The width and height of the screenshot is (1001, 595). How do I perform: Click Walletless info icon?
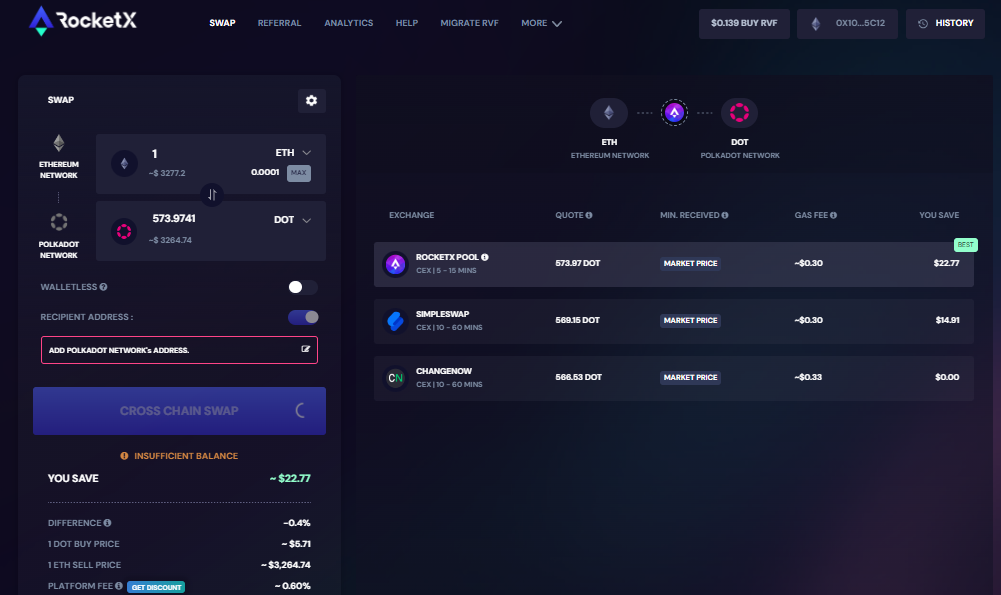click(x=103, y=287)
